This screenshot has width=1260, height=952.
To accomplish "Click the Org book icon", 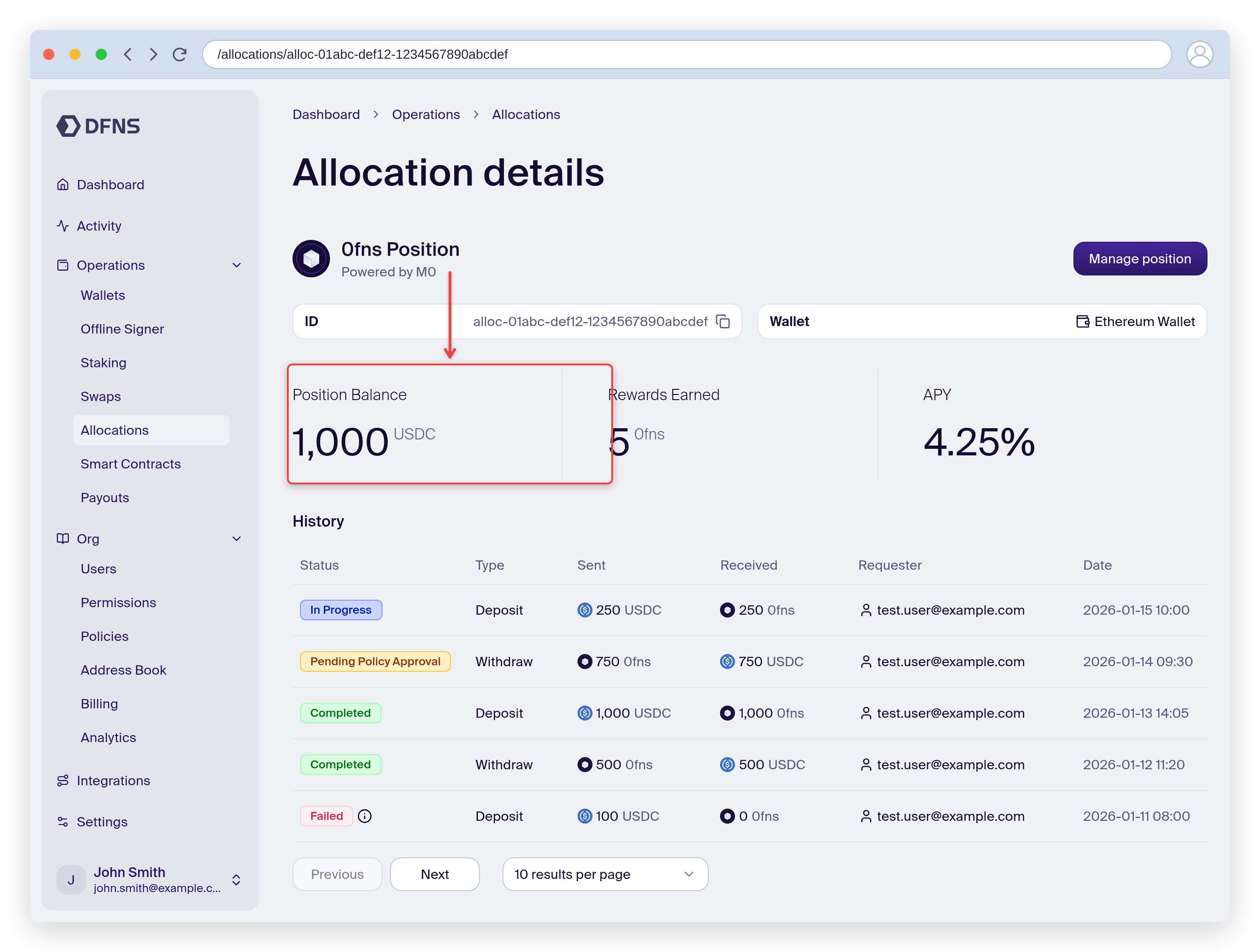I will coord(63,539).
